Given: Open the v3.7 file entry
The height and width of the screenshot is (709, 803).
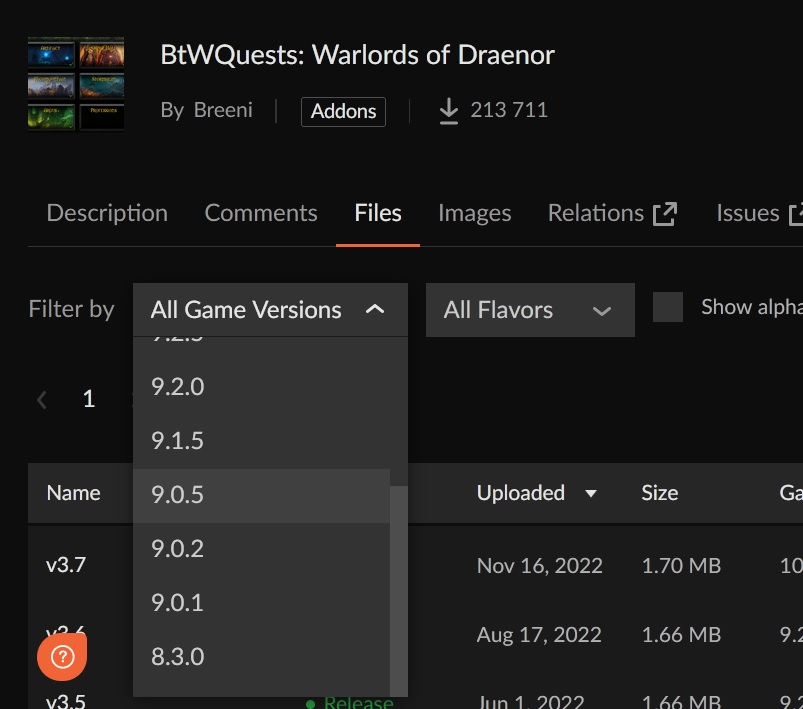Looking at the screenshot, I should click(x=66, y=565).
